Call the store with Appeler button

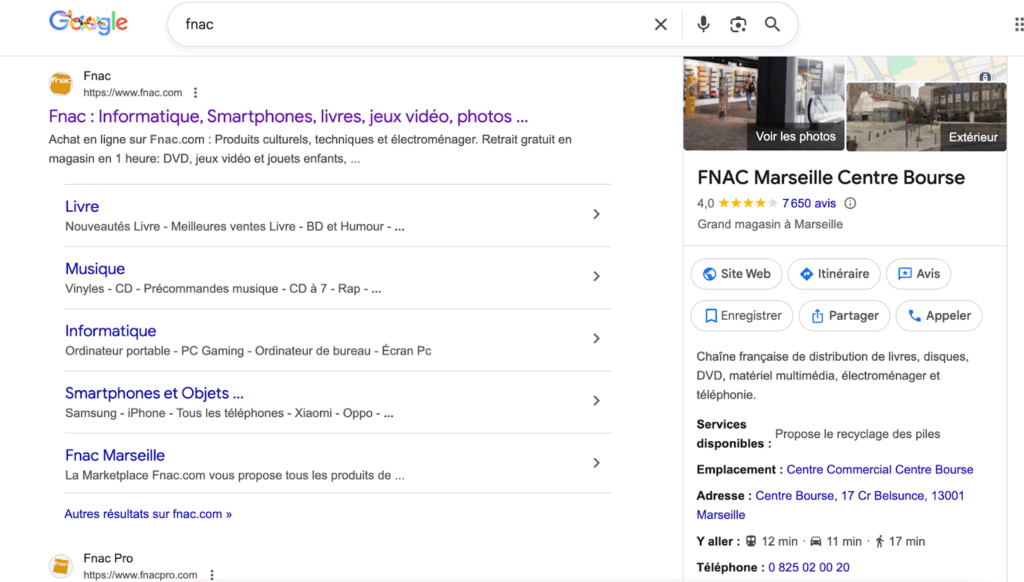click(939, 316)
